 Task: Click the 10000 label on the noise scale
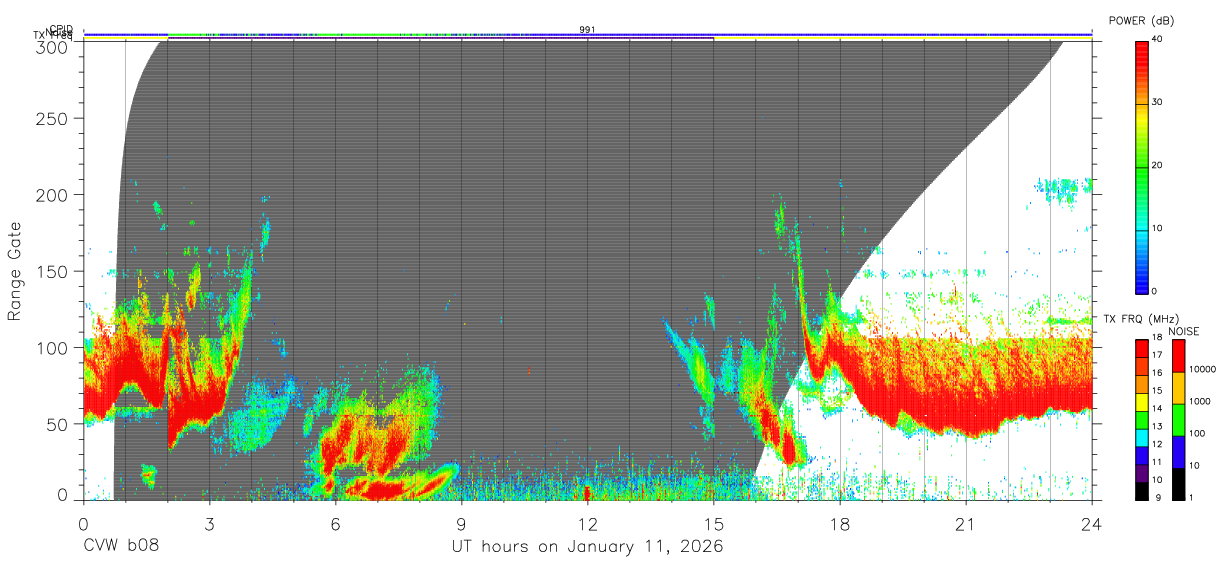point(1203,369)
